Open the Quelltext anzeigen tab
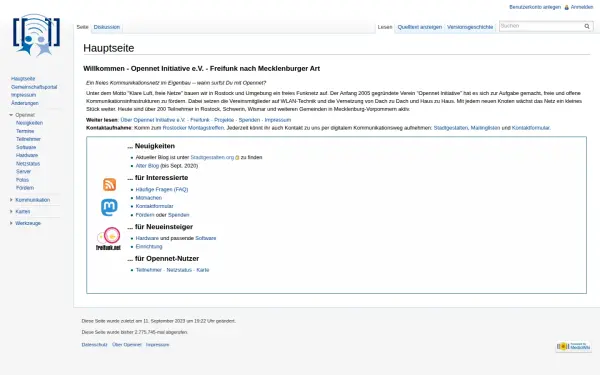600x375 pixels. (x=419, y=27)
